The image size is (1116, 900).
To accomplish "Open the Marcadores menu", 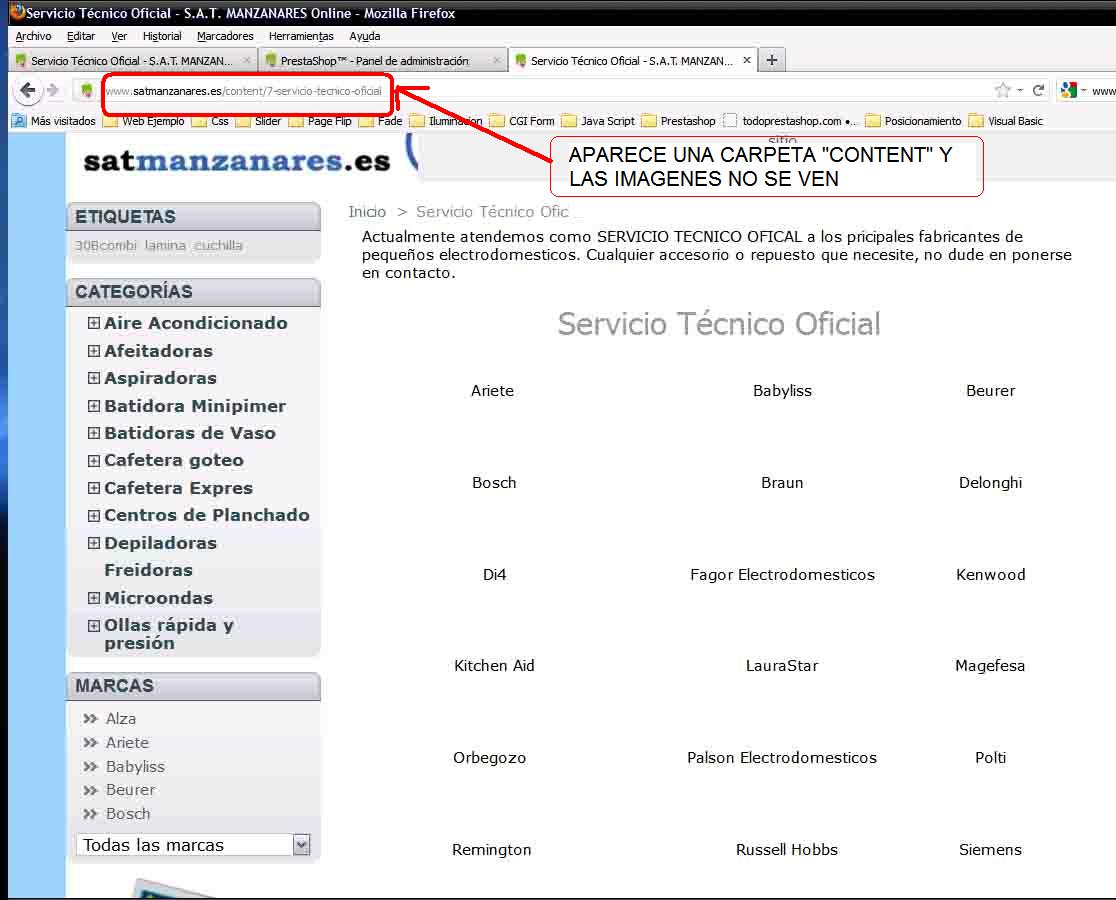I will point(225,36).
